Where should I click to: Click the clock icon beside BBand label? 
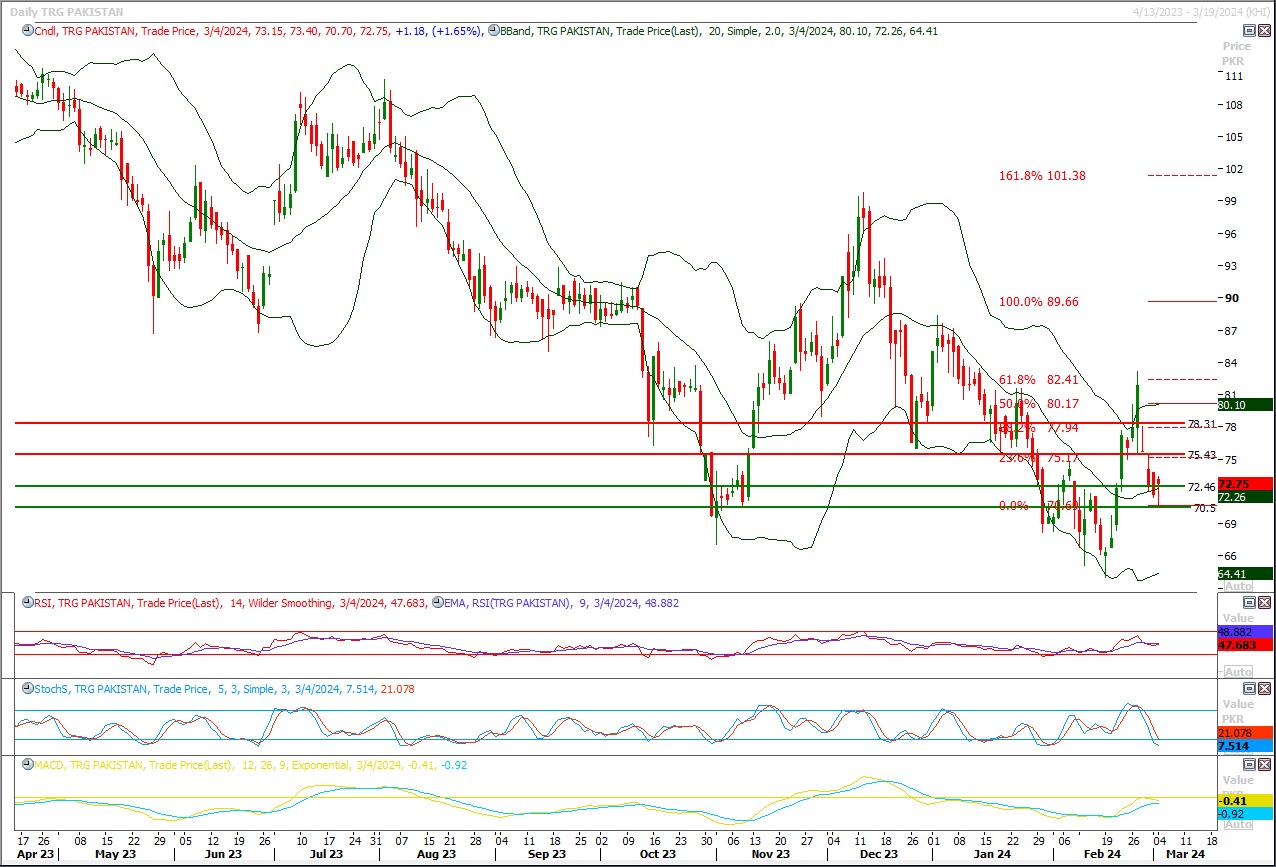[x=492, y=31]
